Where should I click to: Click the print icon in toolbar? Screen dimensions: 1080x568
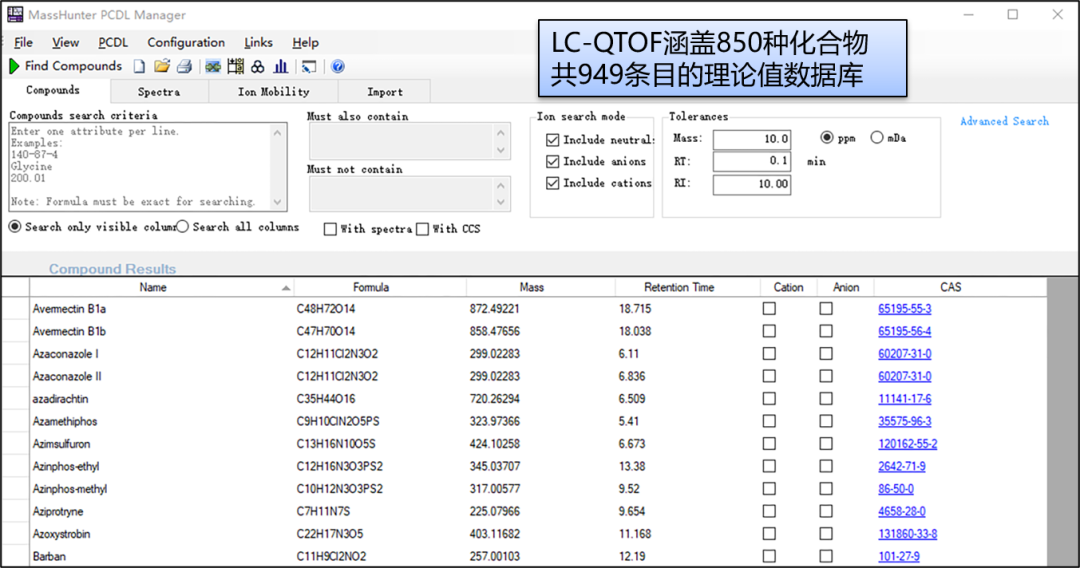(x=185, y=66)
